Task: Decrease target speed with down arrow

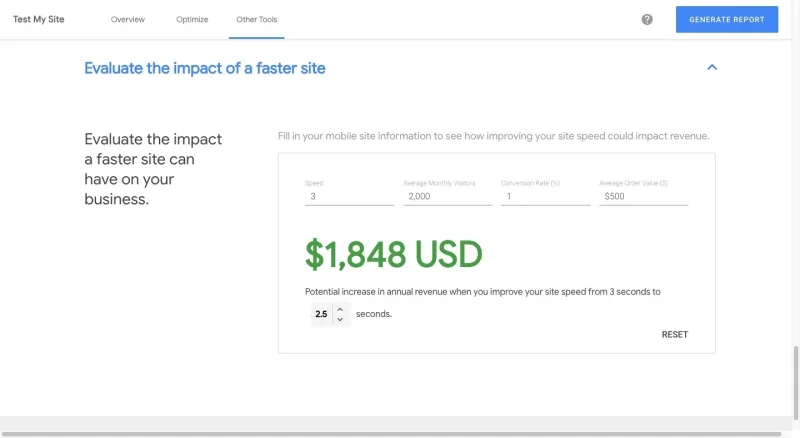Action: coord(340,320)
